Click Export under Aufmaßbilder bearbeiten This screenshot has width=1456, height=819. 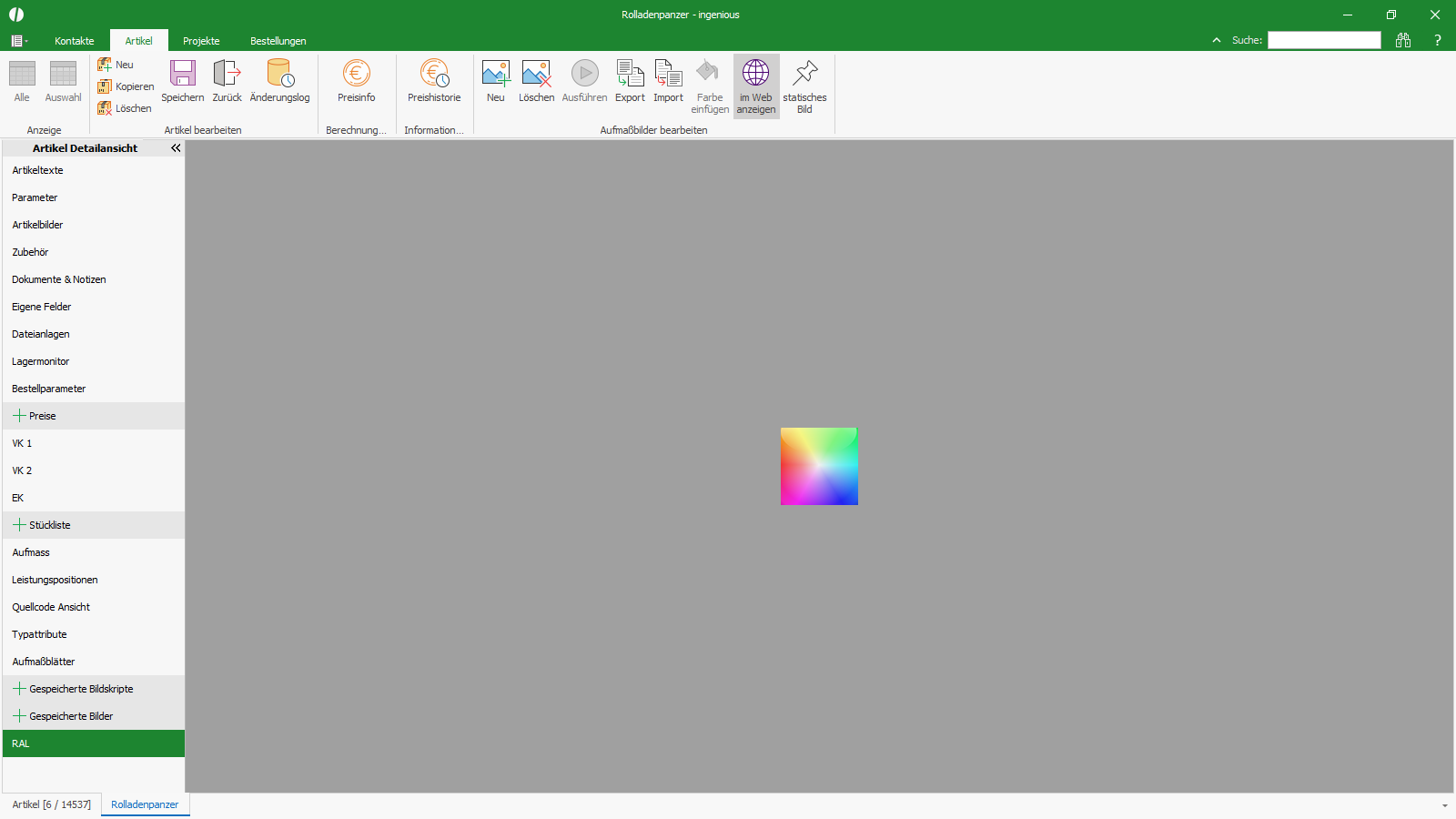click(x=630, y=74)
